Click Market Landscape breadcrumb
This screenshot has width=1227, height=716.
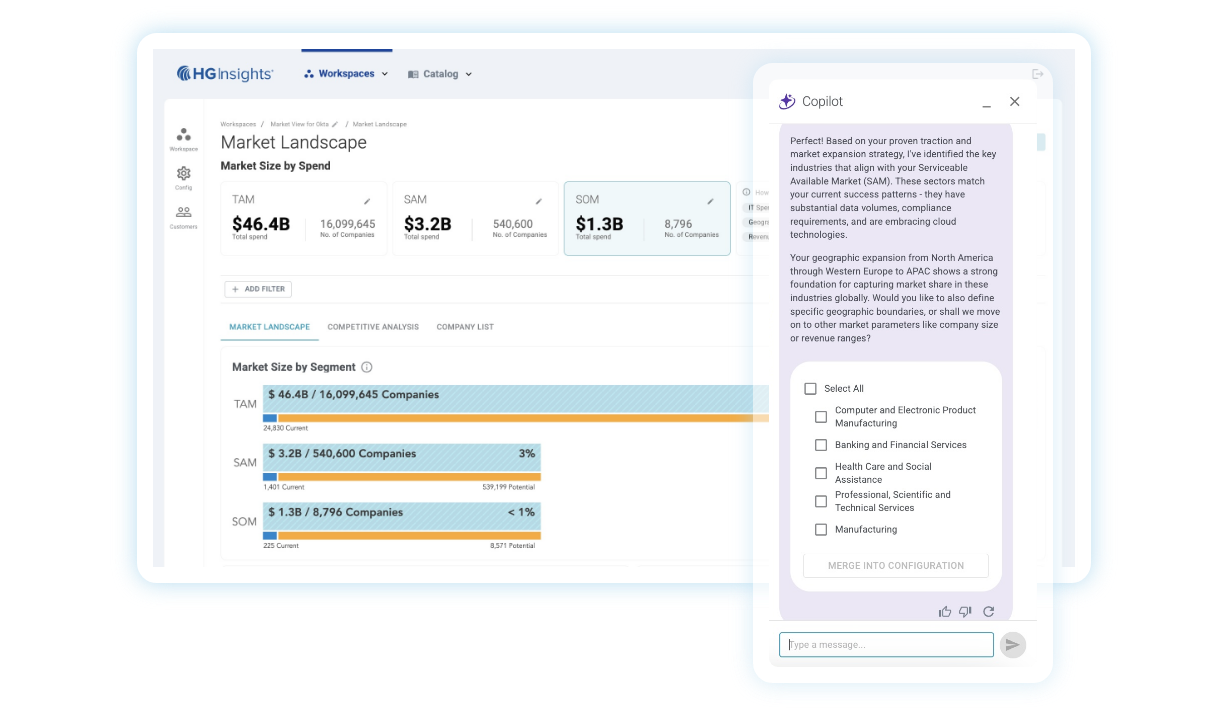pyautogui.click(x=380, y=124)
